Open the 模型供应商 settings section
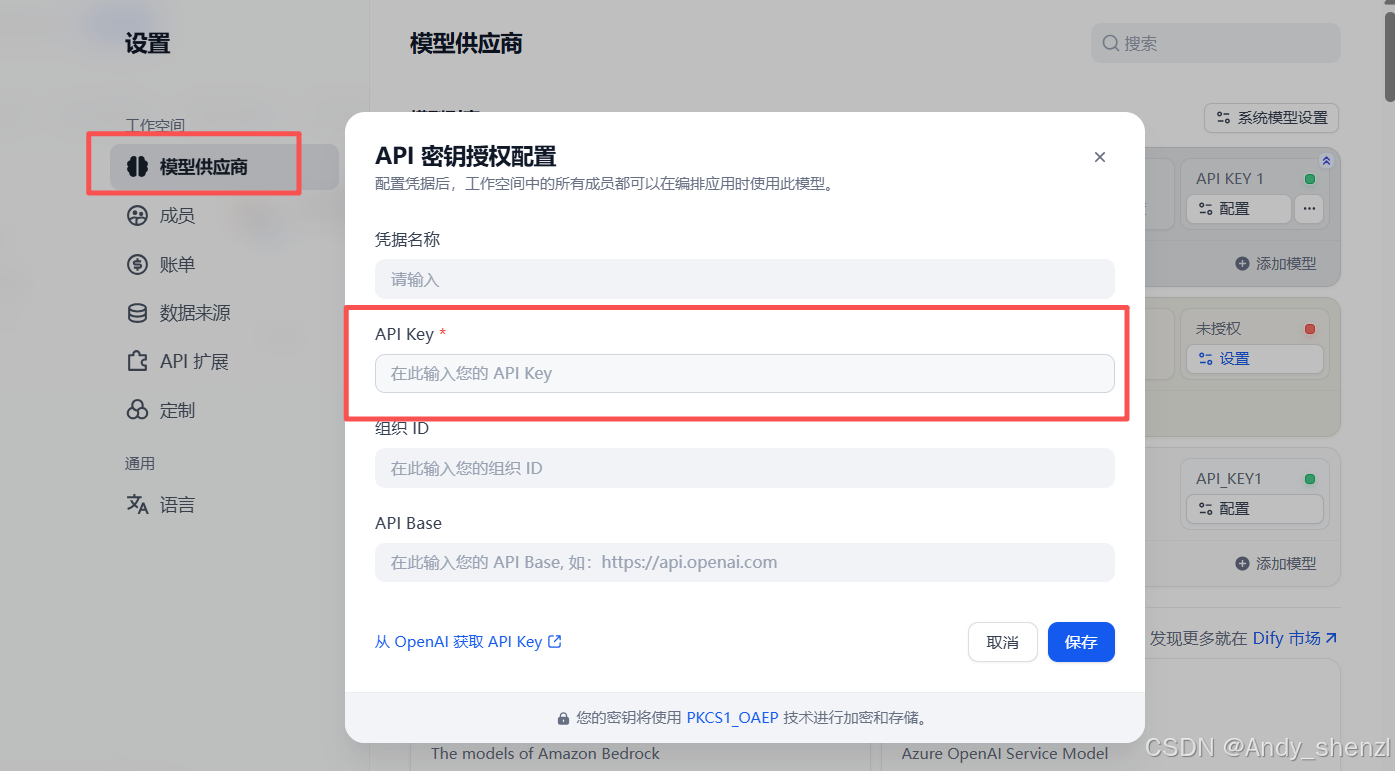This screenshot has width=1395, height=771. click(x=224, y=167)
